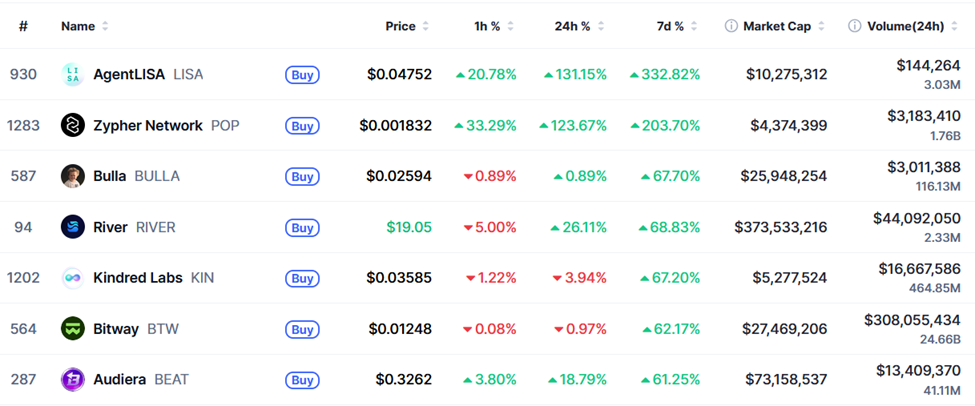Click the Zypher Network coin logo
The height and width of the screenshot is (406, 975).
72,125
